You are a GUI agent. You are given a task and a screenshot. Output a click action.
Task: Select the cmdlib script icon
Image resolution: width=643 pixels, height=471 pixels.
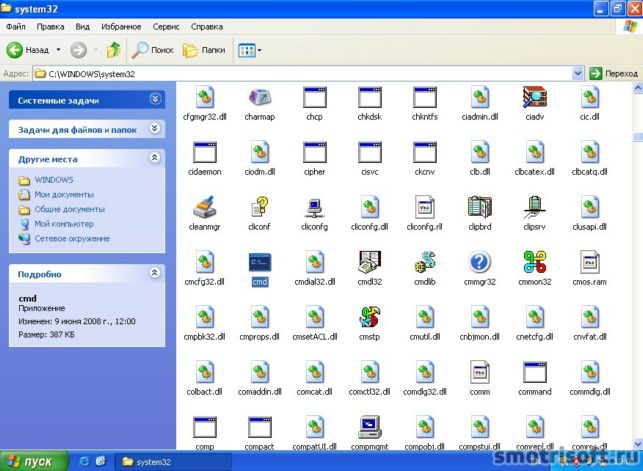click(425, 262)
